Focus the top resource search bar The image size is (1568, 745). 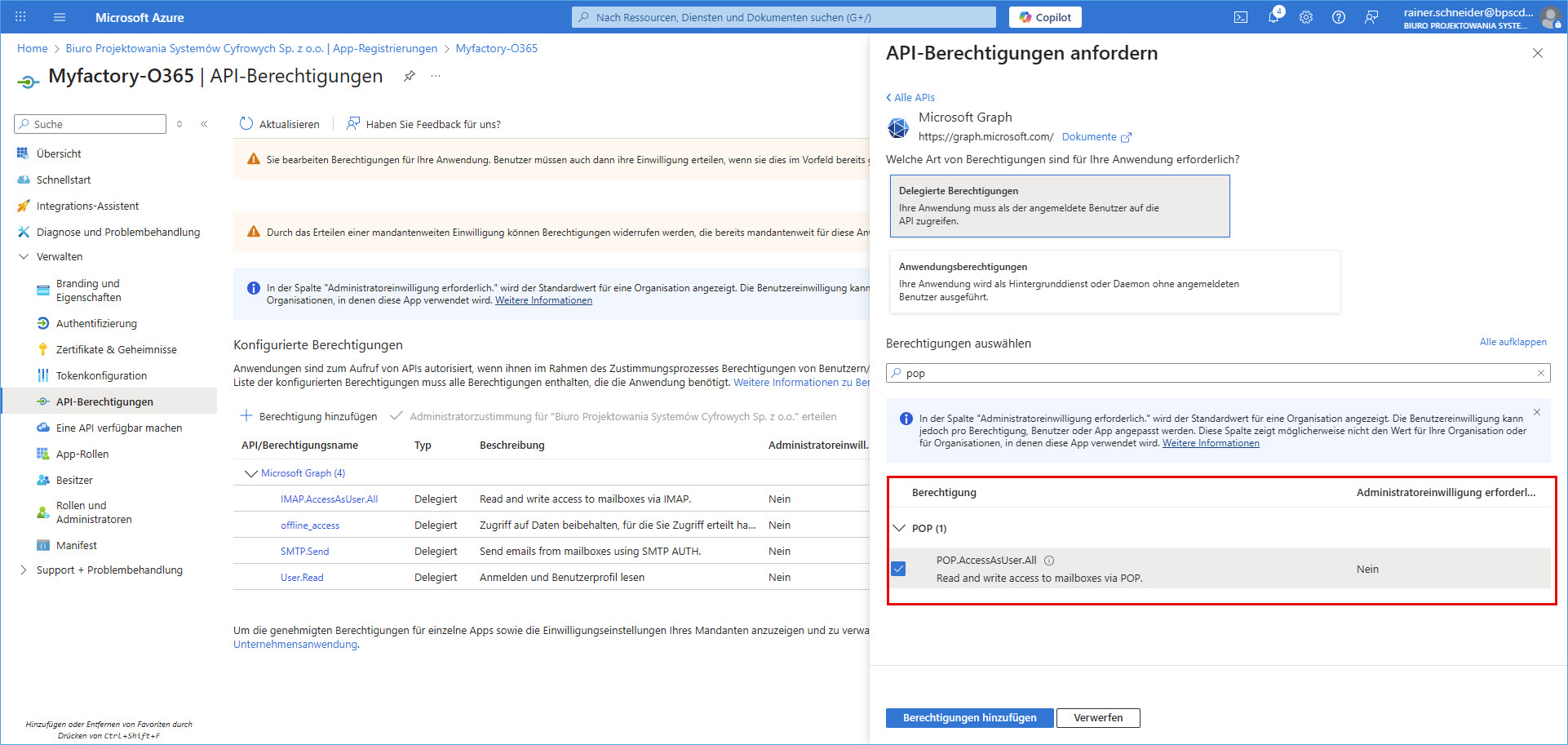(x=783, y=17)
